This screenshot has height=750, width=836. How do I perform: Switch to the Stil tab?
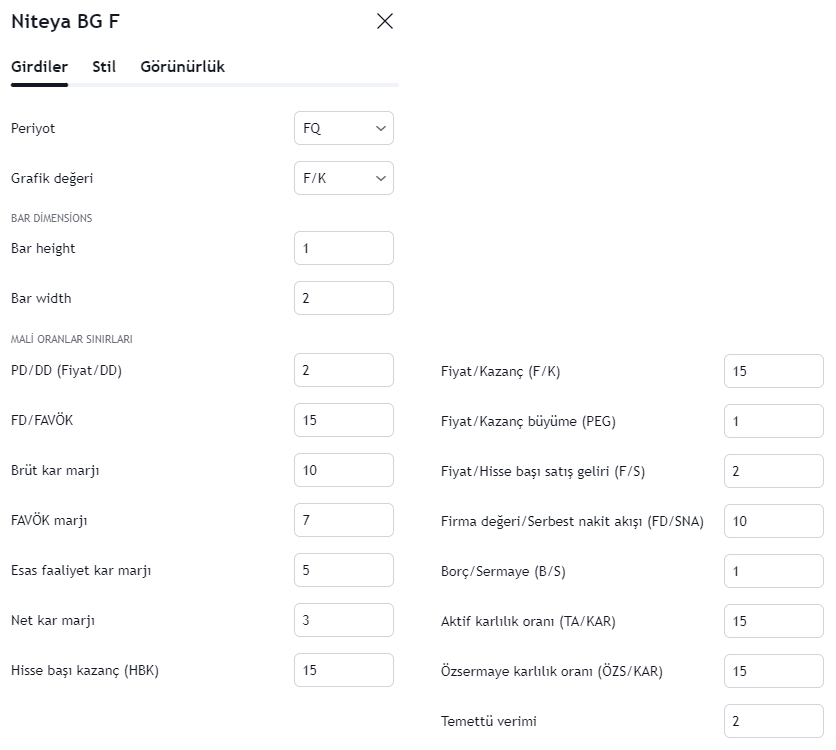point(104,67)
